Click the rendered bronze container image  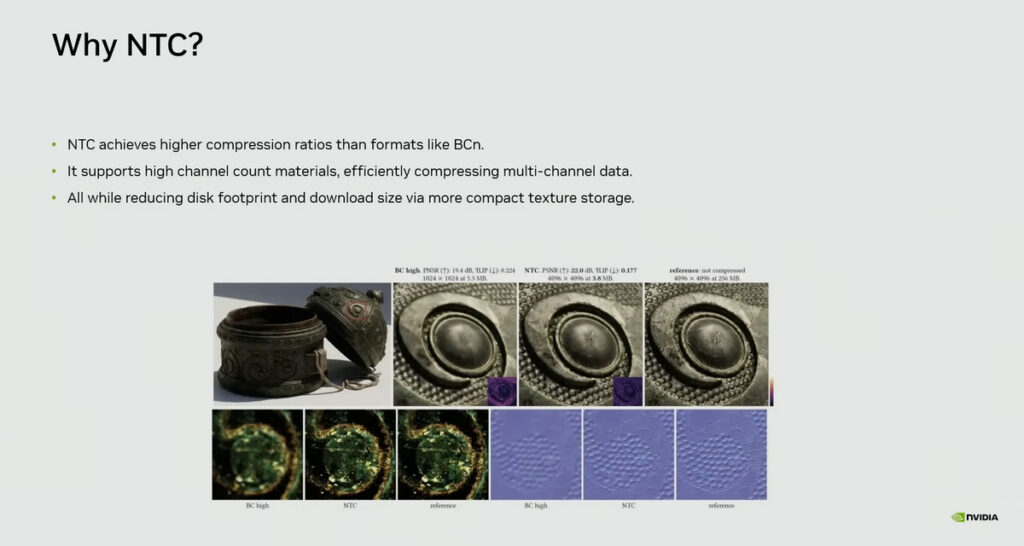coord(302,342)
